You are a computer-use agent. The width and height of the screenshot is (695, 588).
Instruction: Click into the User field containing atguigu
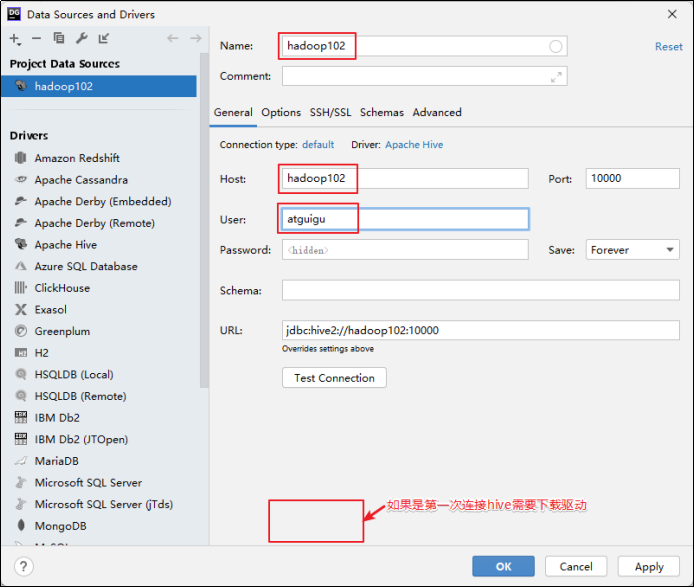click(405, 219)
